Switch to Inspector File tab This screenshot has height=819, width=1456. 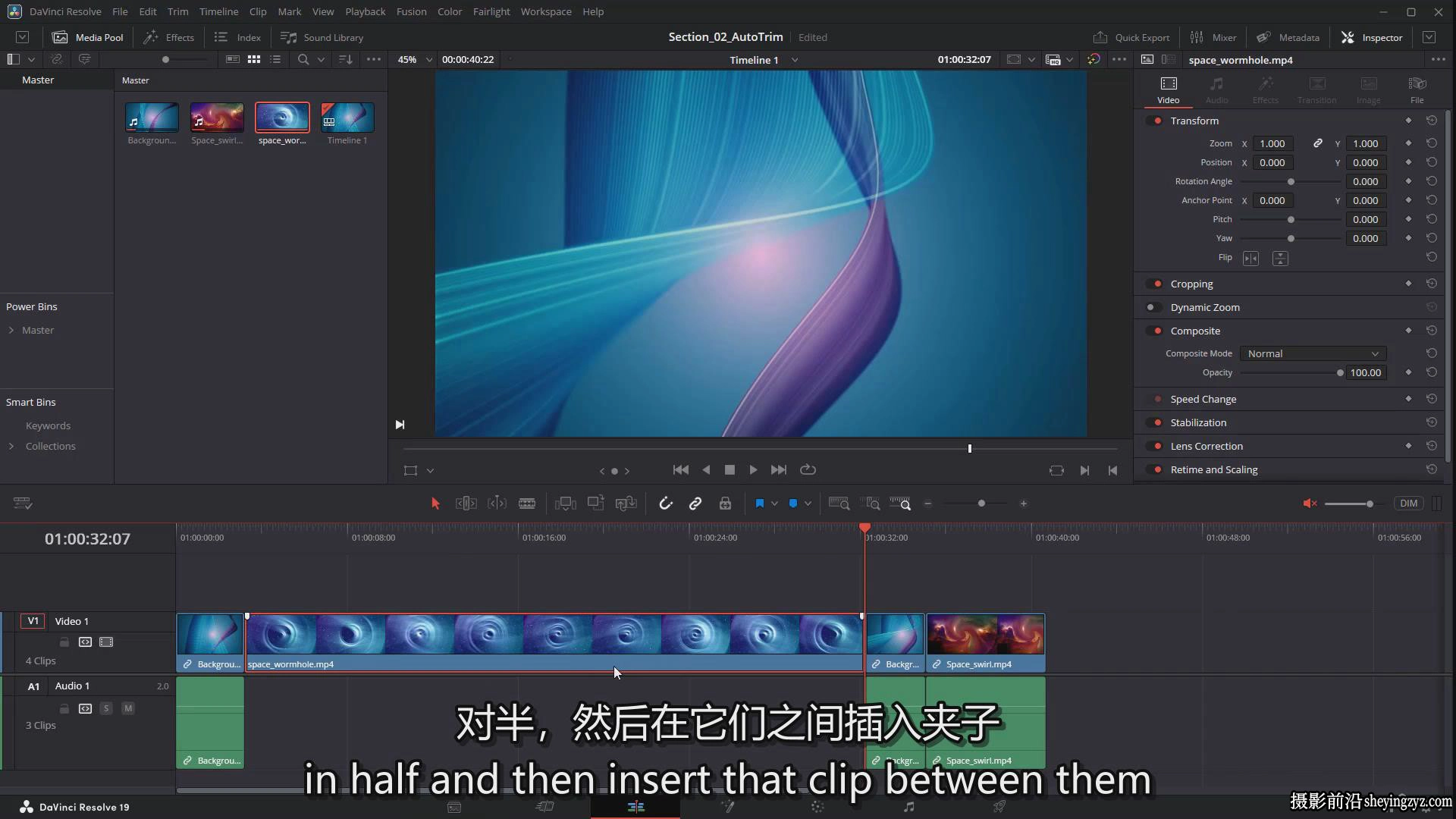coord(1417,90)
